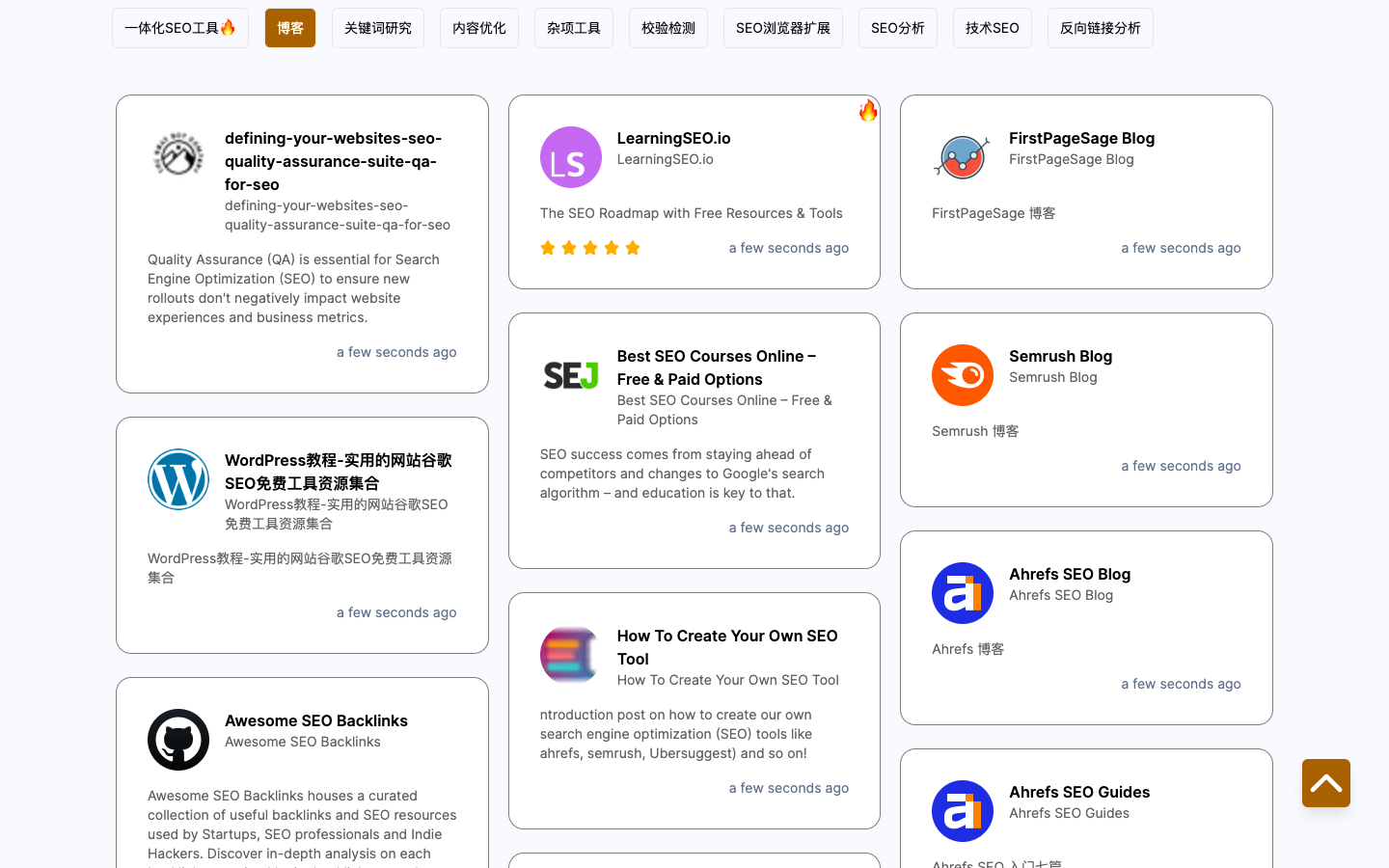Click the Semrush orange logo icon
Viewport: 1389px width, 868px height.
click(962, 375)
